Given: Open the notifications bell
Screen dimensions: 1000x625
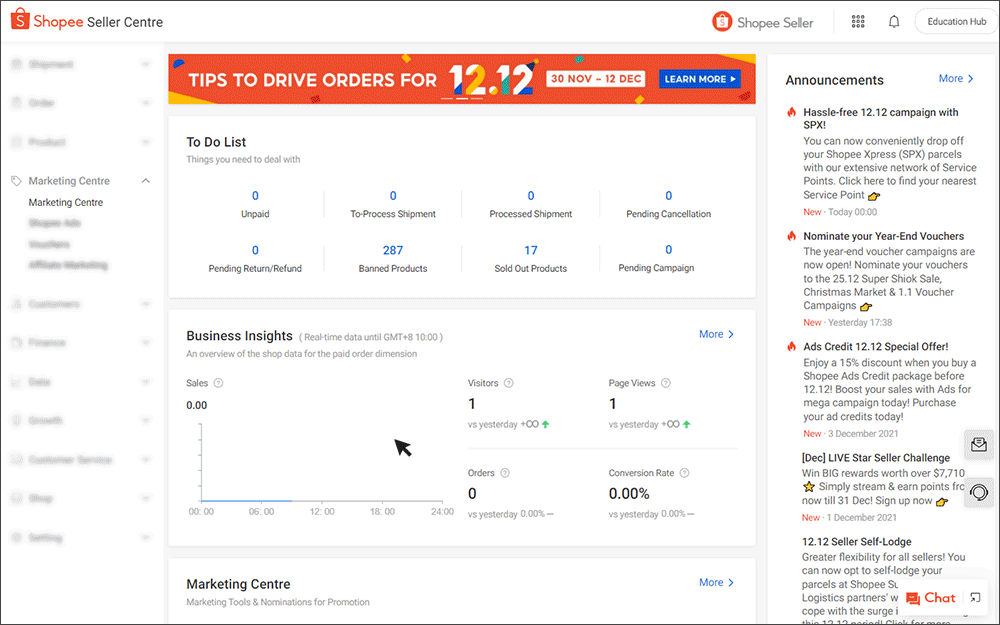Looking at the screenshot, I should pos(894,22).
